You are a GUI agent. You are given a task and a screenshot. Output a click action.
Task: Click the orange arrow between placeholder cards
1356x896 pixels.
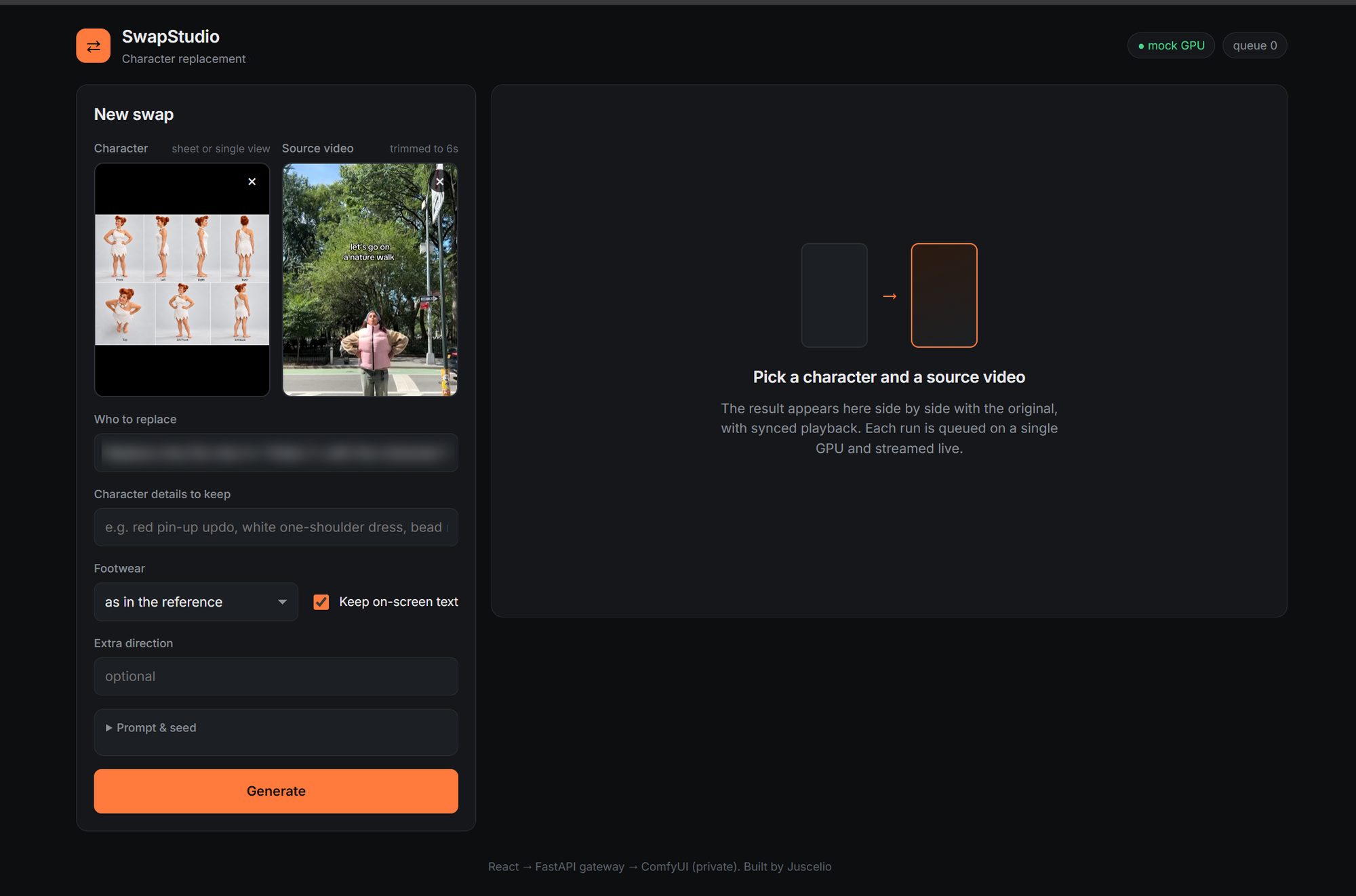(890, 296)
